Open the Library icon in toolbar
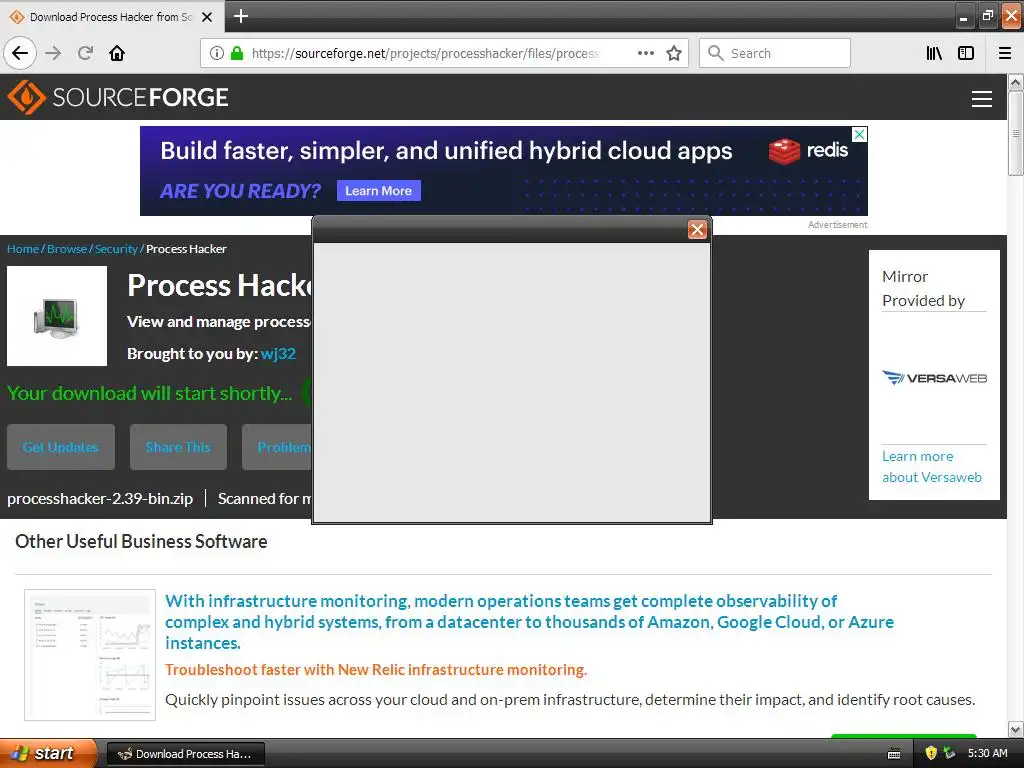 pos(934,53)
